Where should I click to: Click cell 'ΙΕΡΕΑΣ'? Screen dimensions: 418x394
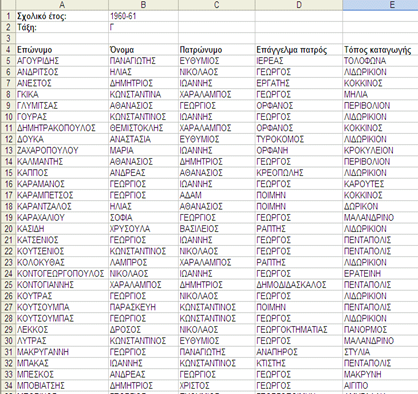[299, 61]
